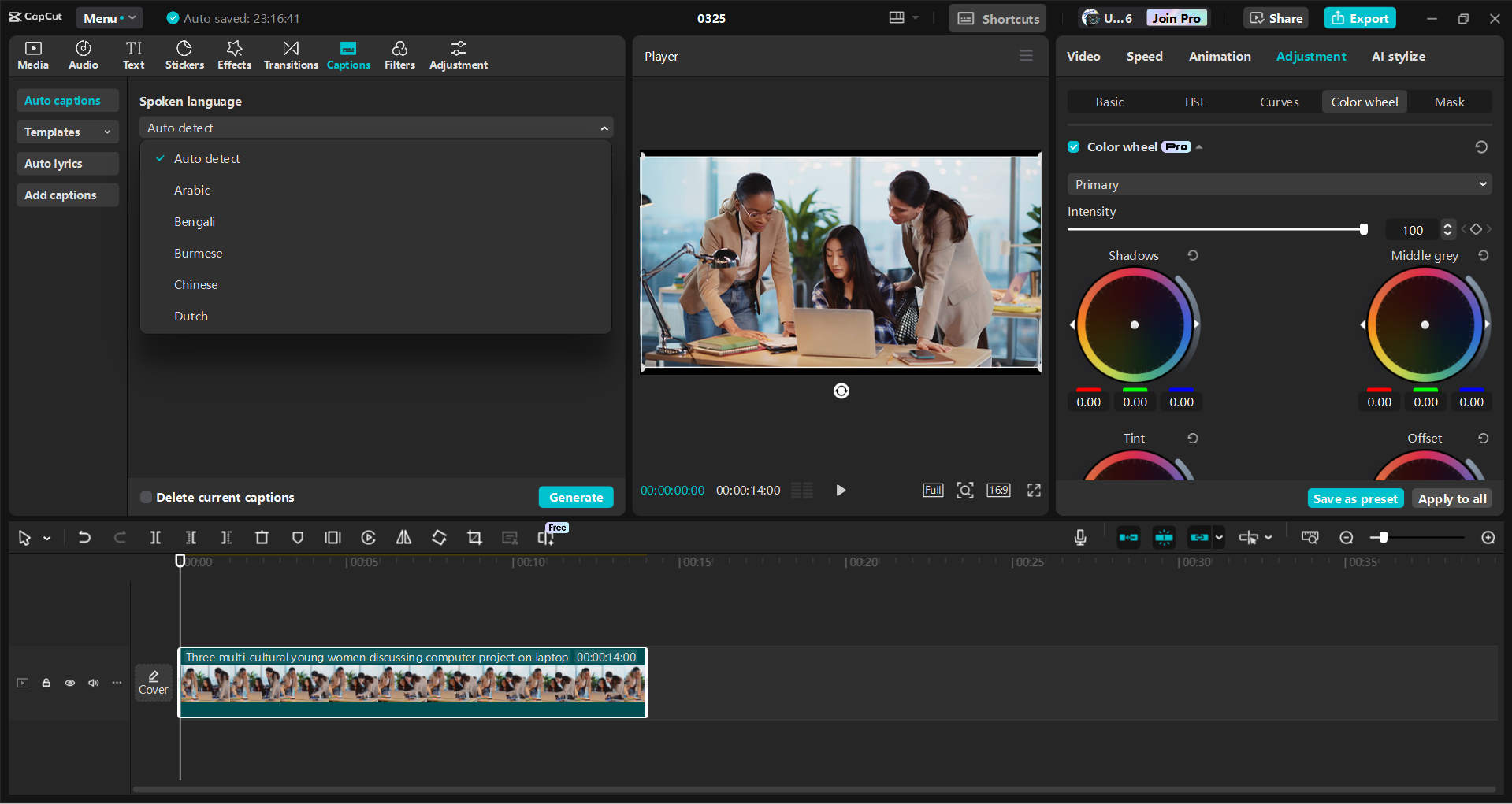Click the microphone to record voiceover
This screenshot has width=1512, height=804.
(1079, 537)
